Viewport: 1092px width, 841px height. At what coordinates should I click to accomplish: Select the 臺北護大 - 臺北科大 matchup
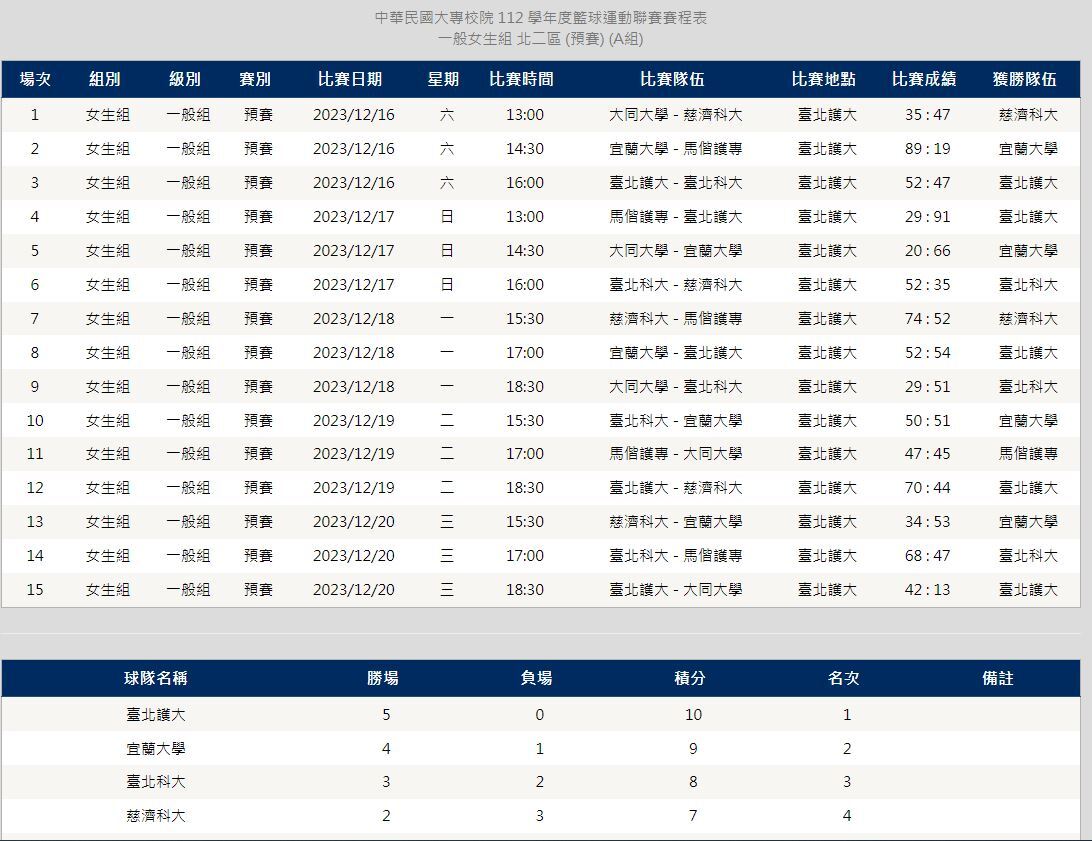(676, 183)
